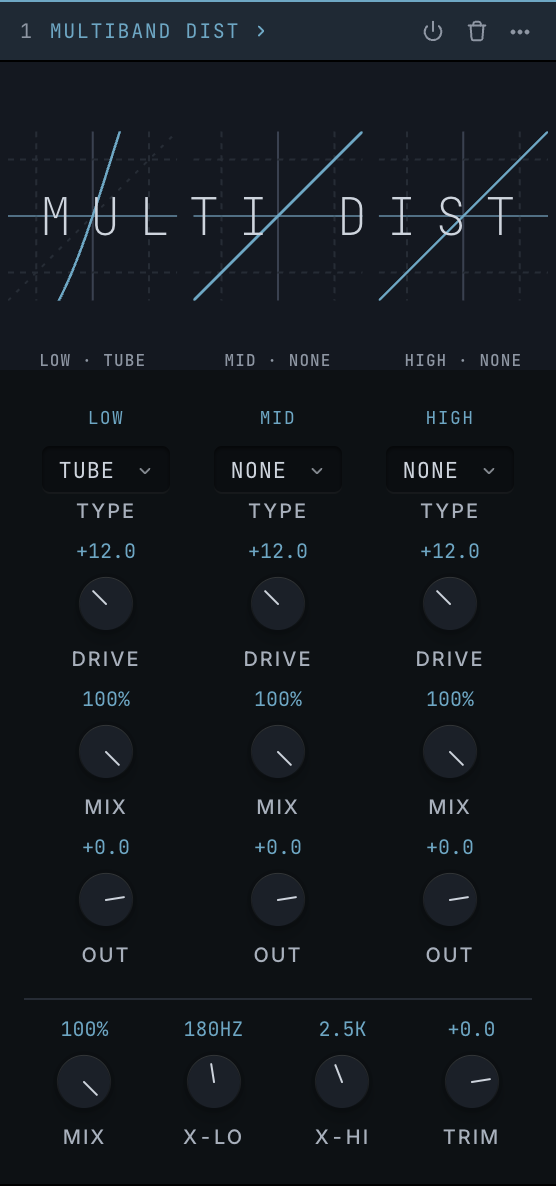Click the global mix value 100% at bottom
Screen dimensions: 556x1186
(x=84, y=1029)
